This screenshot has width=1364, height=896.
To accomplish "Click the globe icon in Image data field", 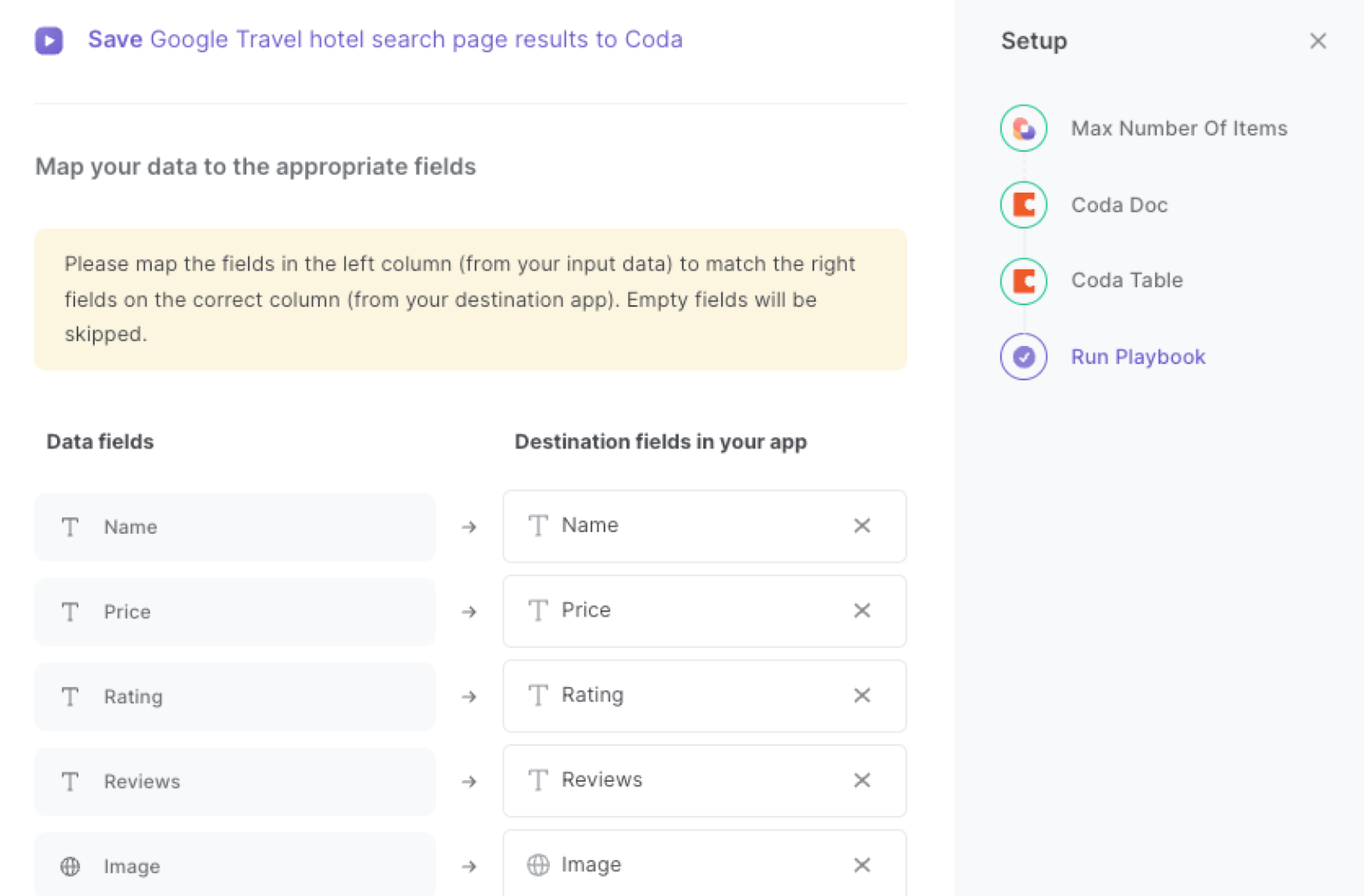I will click(70, 866).
